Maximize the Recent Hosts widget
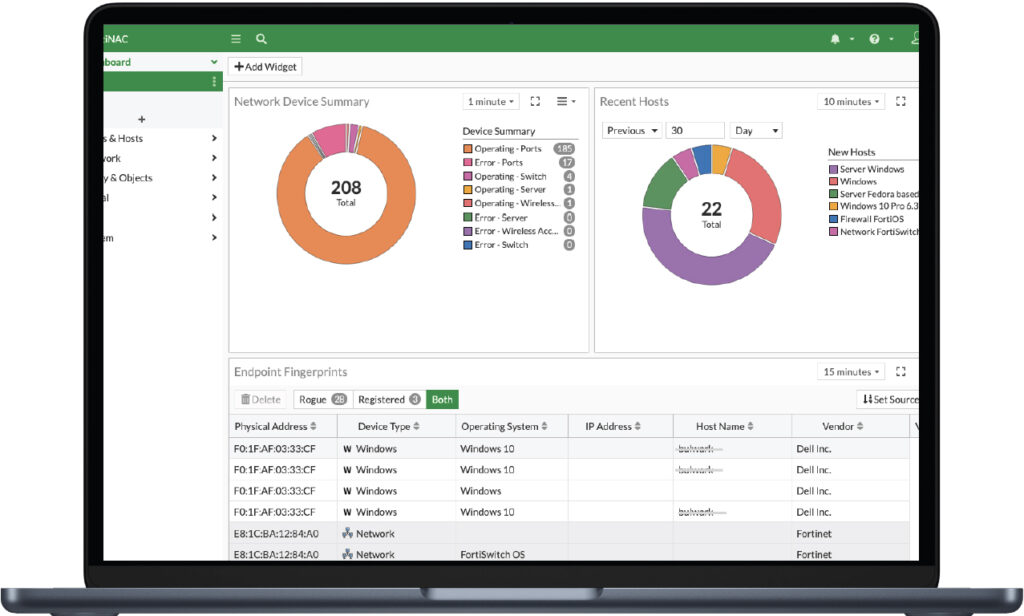The image size is (1024, 616). point(901,101)
